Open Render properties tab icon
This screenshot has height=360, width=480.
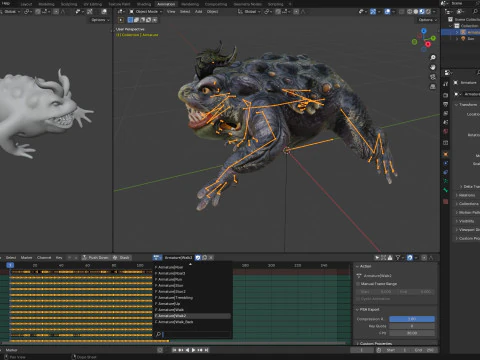[x=446, y=95]
